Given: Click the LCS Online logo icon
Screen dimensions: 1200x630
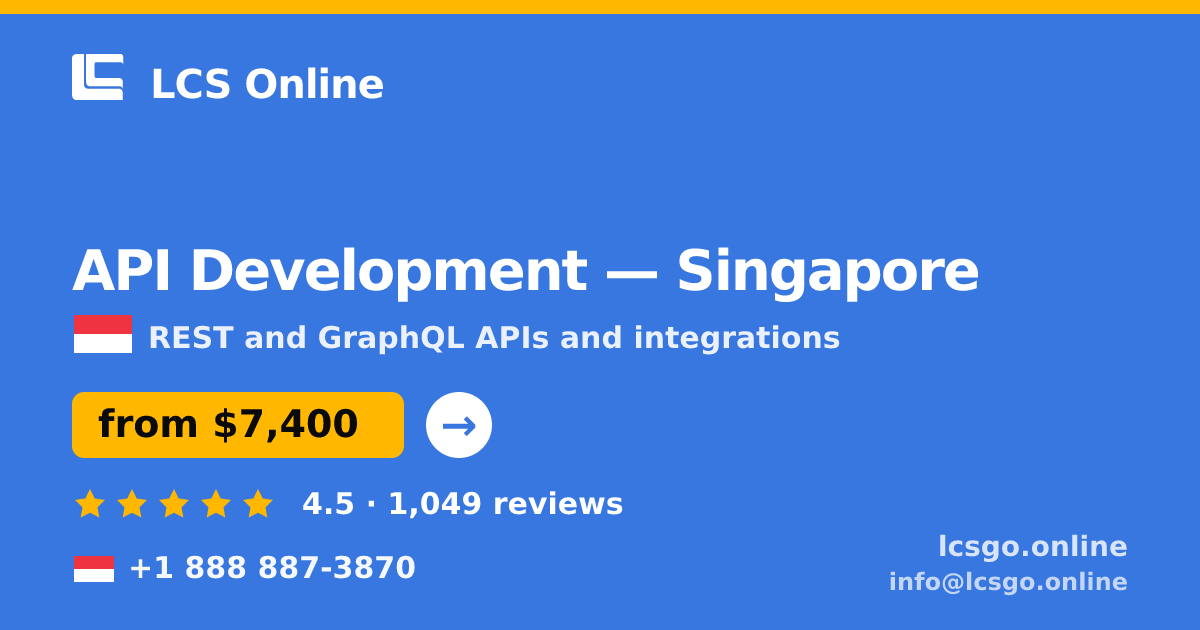Looking at the screenshot, I should 98,77.
